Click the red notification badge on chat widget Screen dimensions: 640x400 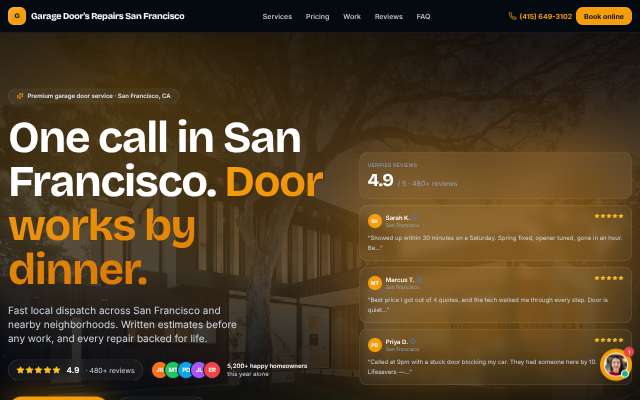click(629, 351)
